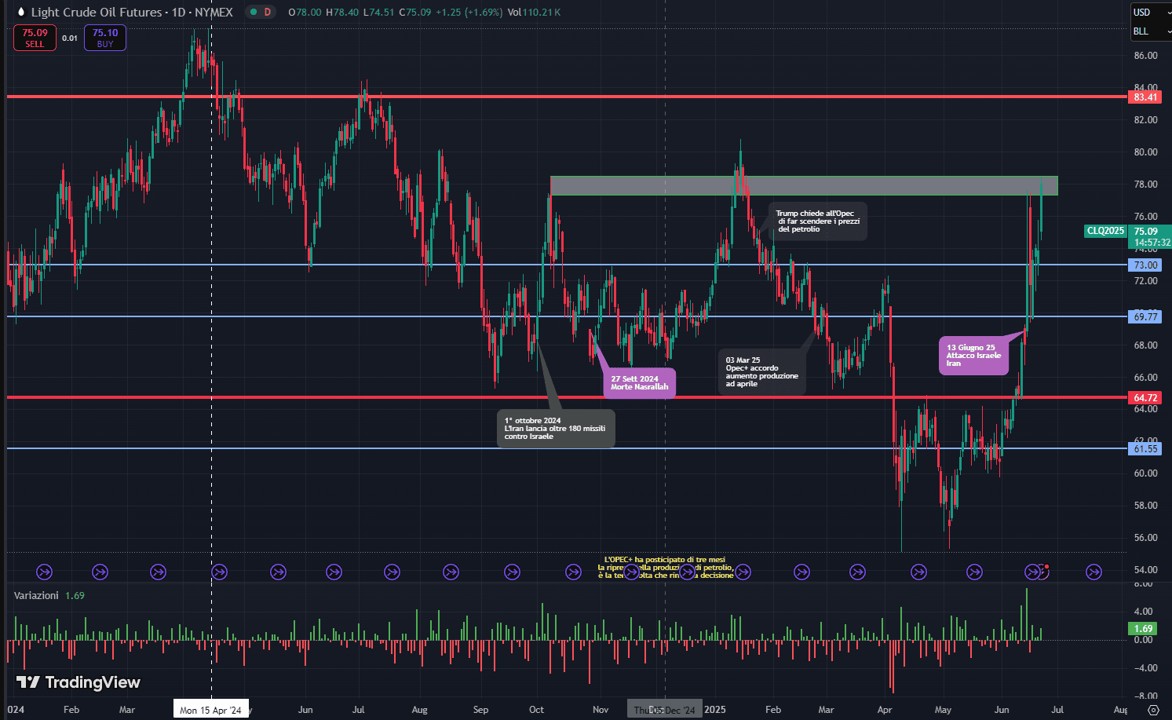Click the 'Trump chiede all'Opec' annotation
Viewport: 1172px width, 720px height.
click(817, 221)
